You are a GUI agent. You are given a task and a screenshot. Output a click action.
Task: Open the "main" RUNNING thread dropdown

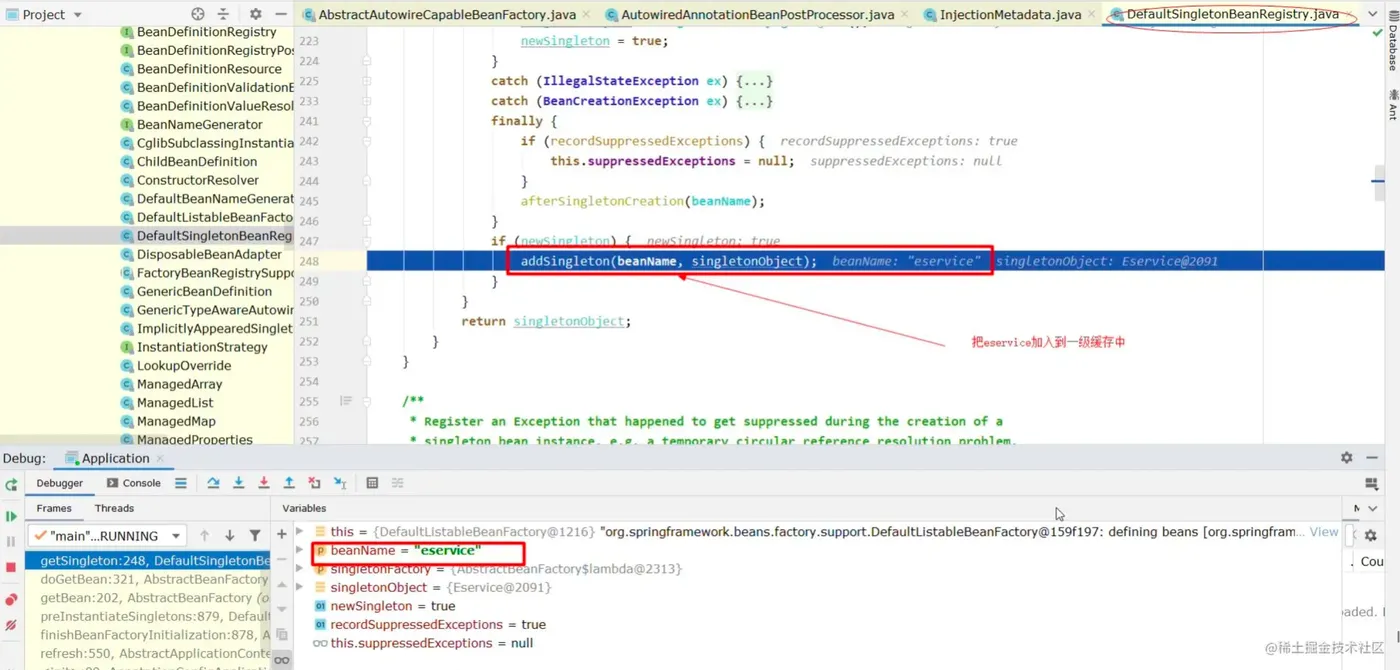pos(107,535)
